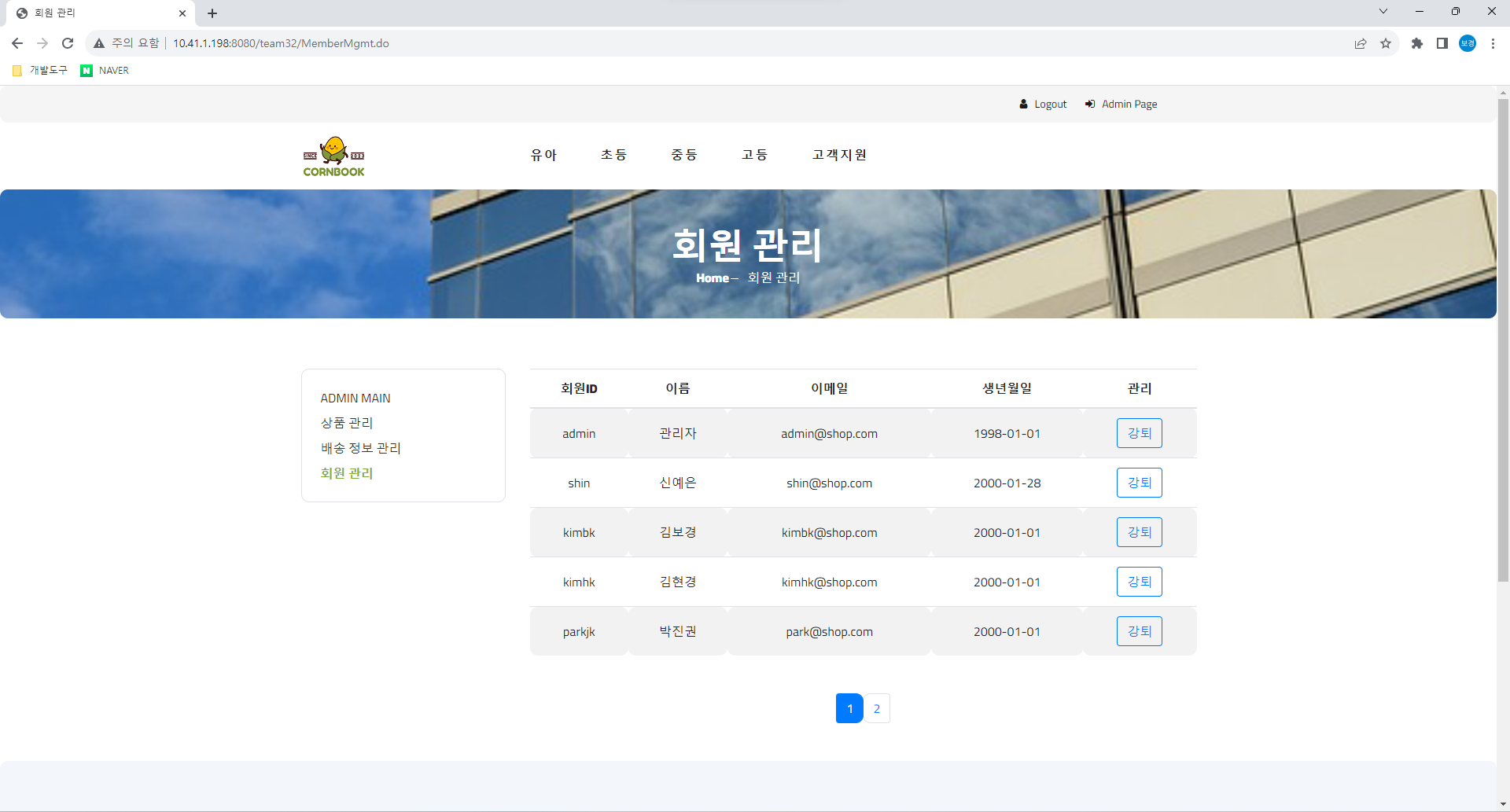Click 강퇴 button for user shin
Screen dimensions: 1510x812
[x=1139, y=482]
